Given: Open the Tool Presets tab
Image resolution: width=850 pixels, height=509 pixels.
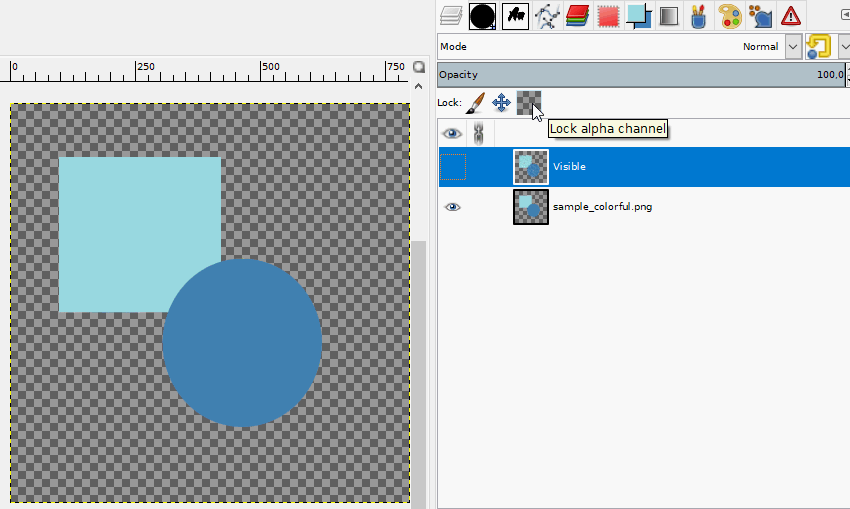Looking at the screenshot, I should tap(699, 16).
